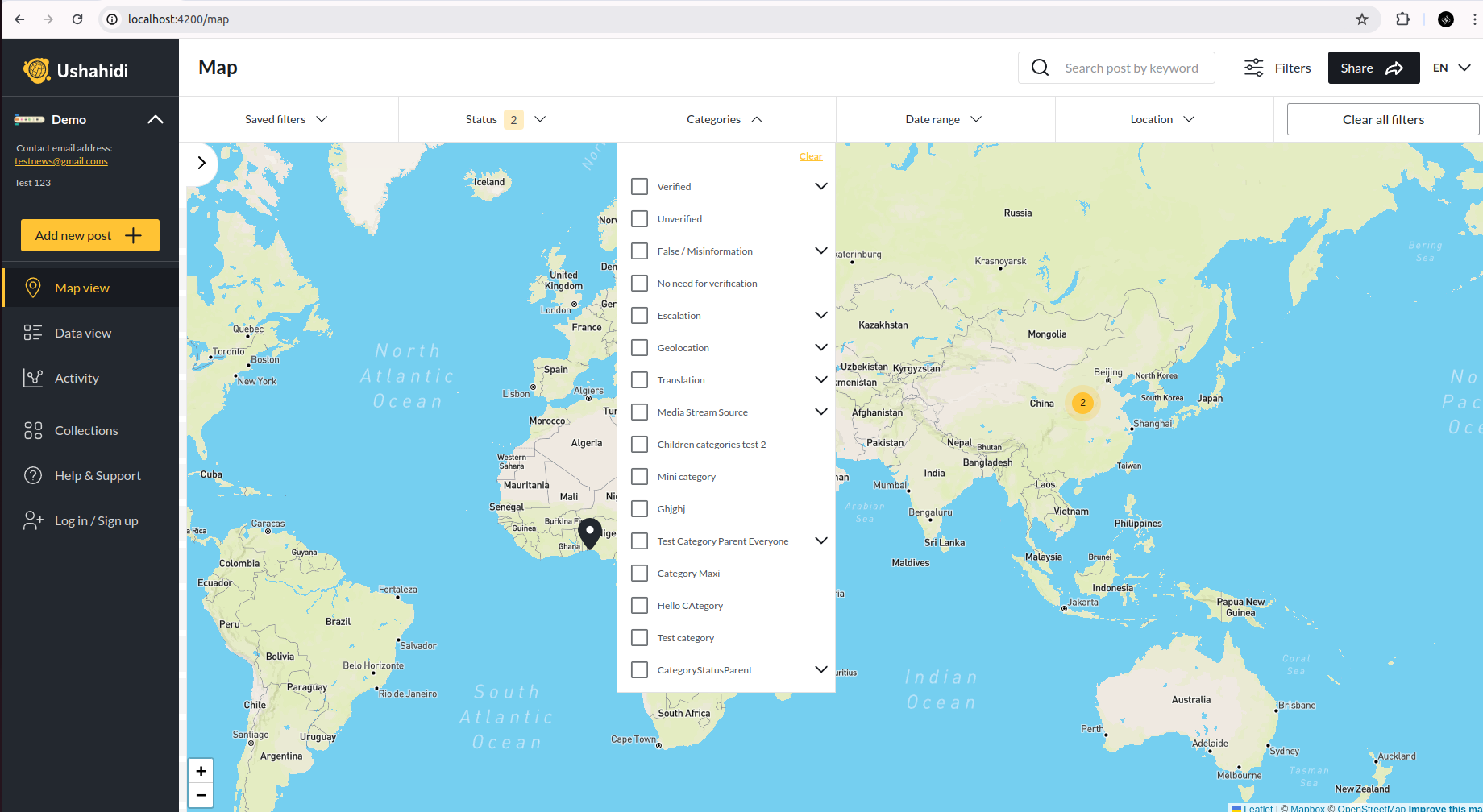Open the Saved filters dropdown

point(289,119)
